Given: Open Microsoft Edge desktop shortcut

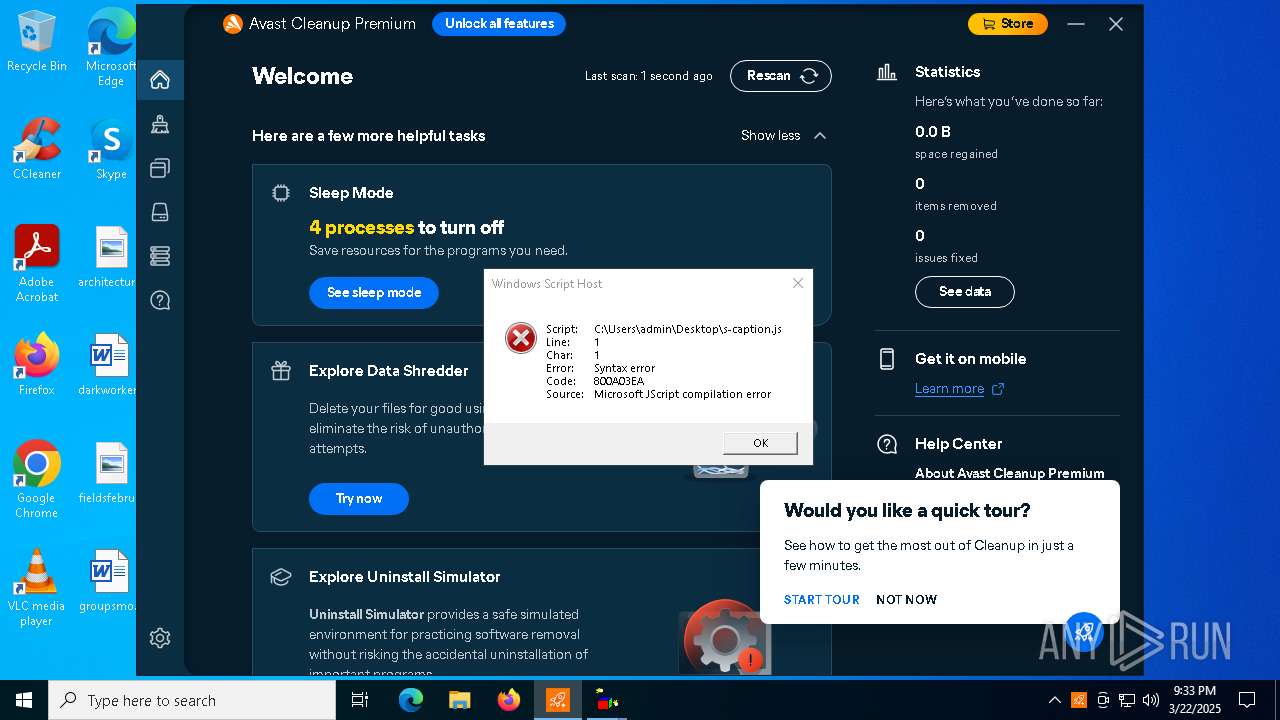Looking at the screenshot, I should (x=111, y=47).
